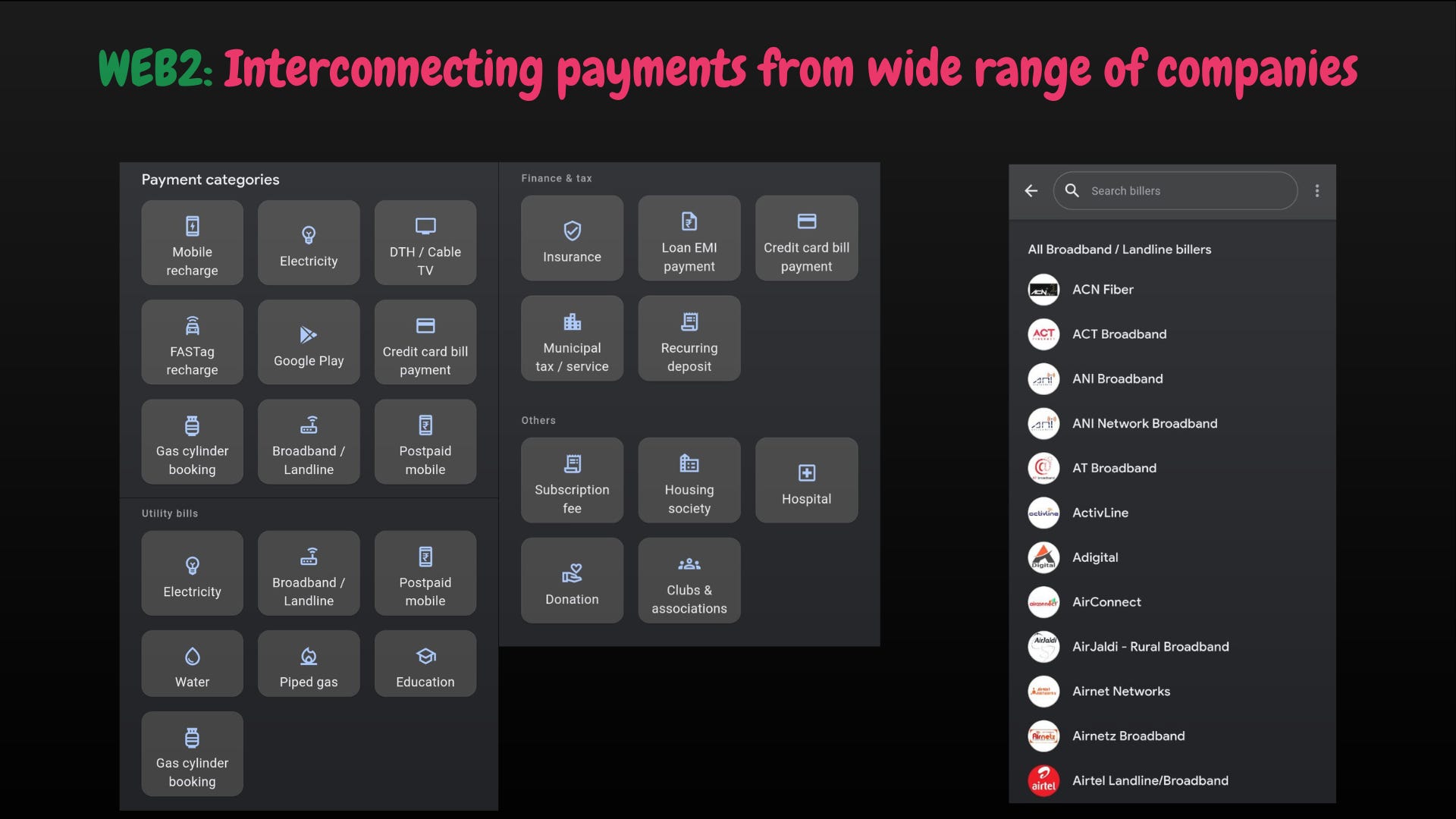Select ACT Broadband from billers list
The height and width of the screenshot is (819, 1456).
click(1119, 334)
